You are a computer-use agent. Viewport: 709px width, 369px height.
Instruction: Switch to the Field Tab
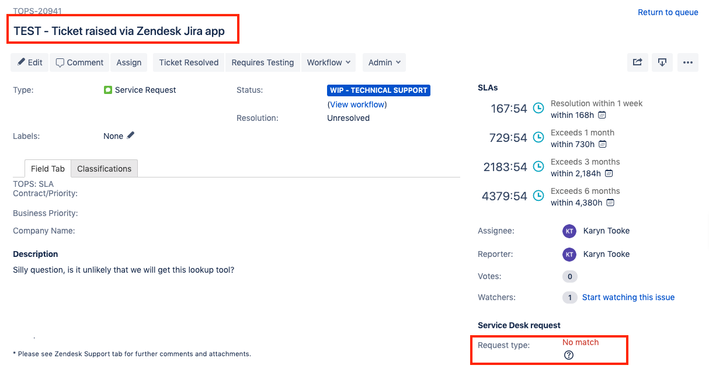pyautogui.click(x=47, y=168)
